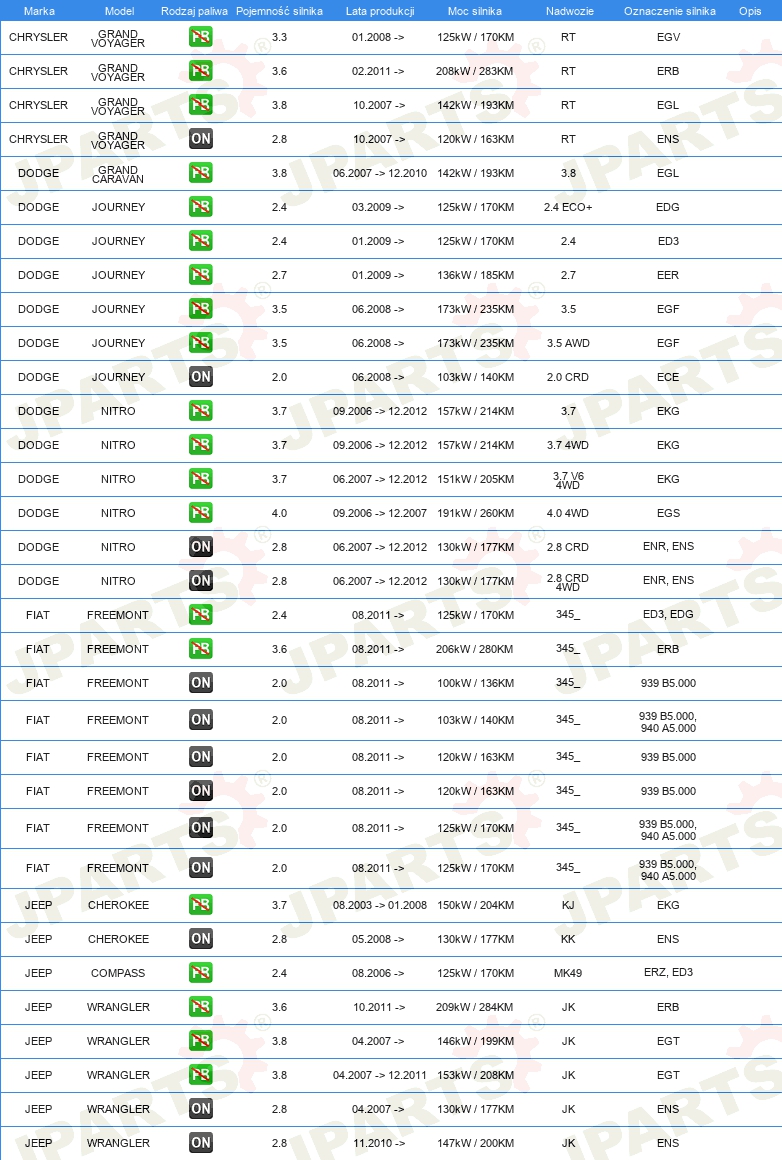The image size is (782, 1160).
Task: Select engine code ED3, EDG cell
Action: click(668, 614)
